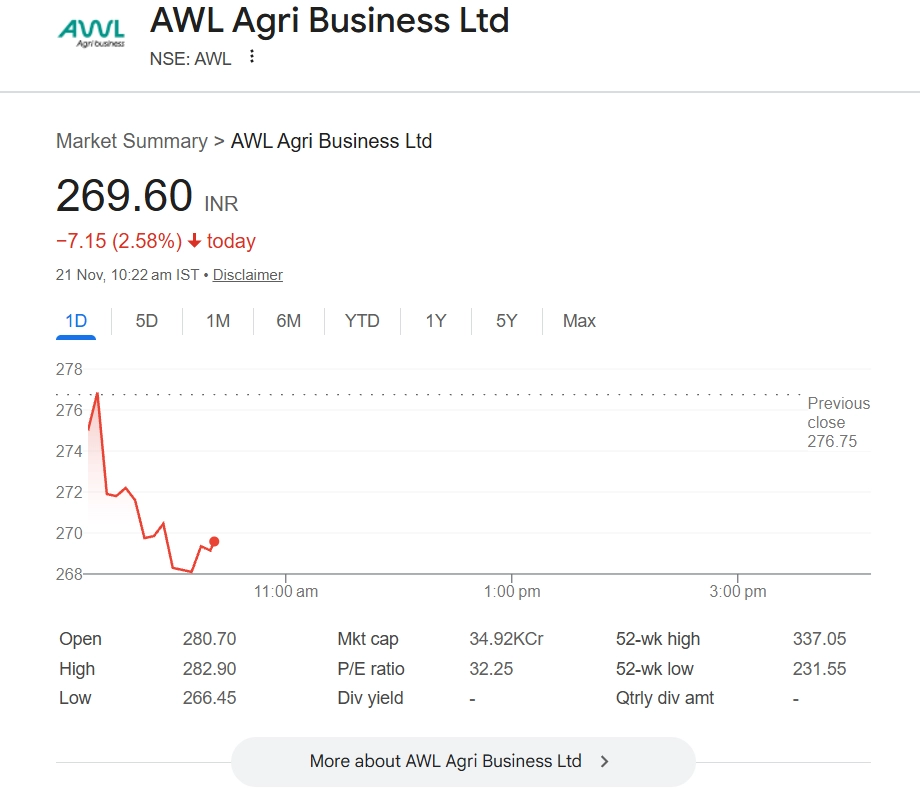This screenshot has height=788, width=920.
Task: Click the Previous close 276.75 label
Action: click(838, 422)
